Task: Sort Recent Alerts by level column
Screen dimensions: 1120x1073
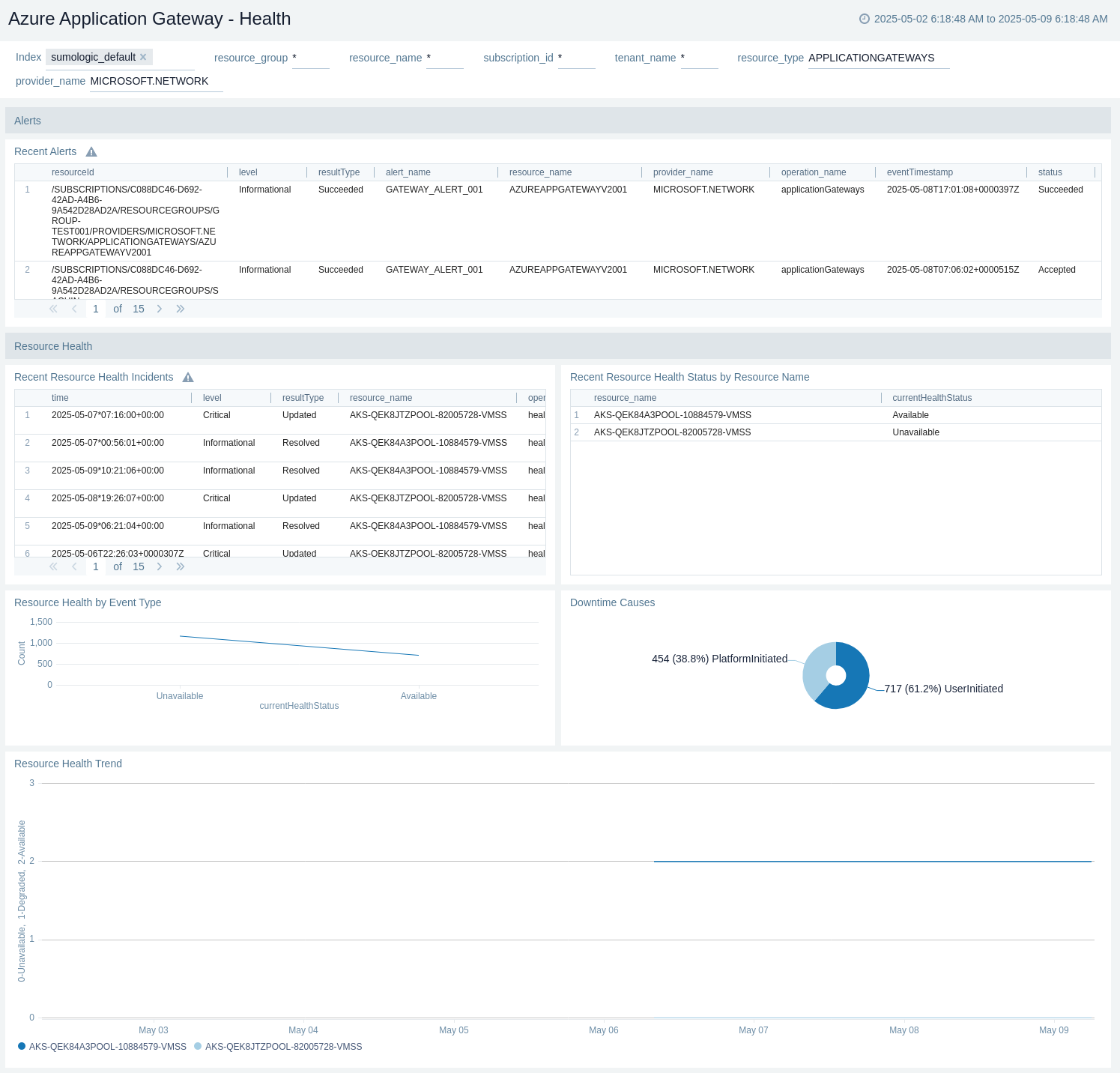Action: point(248,172)
